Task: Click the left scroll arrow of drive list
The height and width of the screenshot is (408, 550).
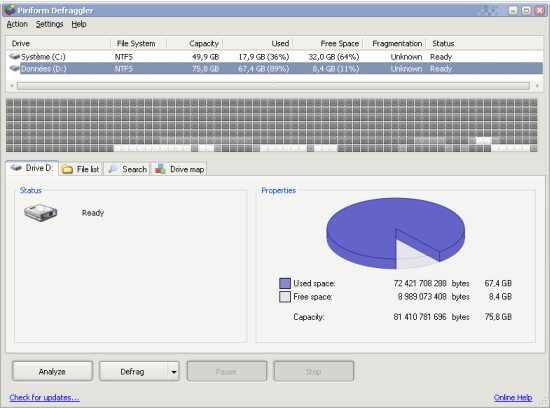Action: 12,86
